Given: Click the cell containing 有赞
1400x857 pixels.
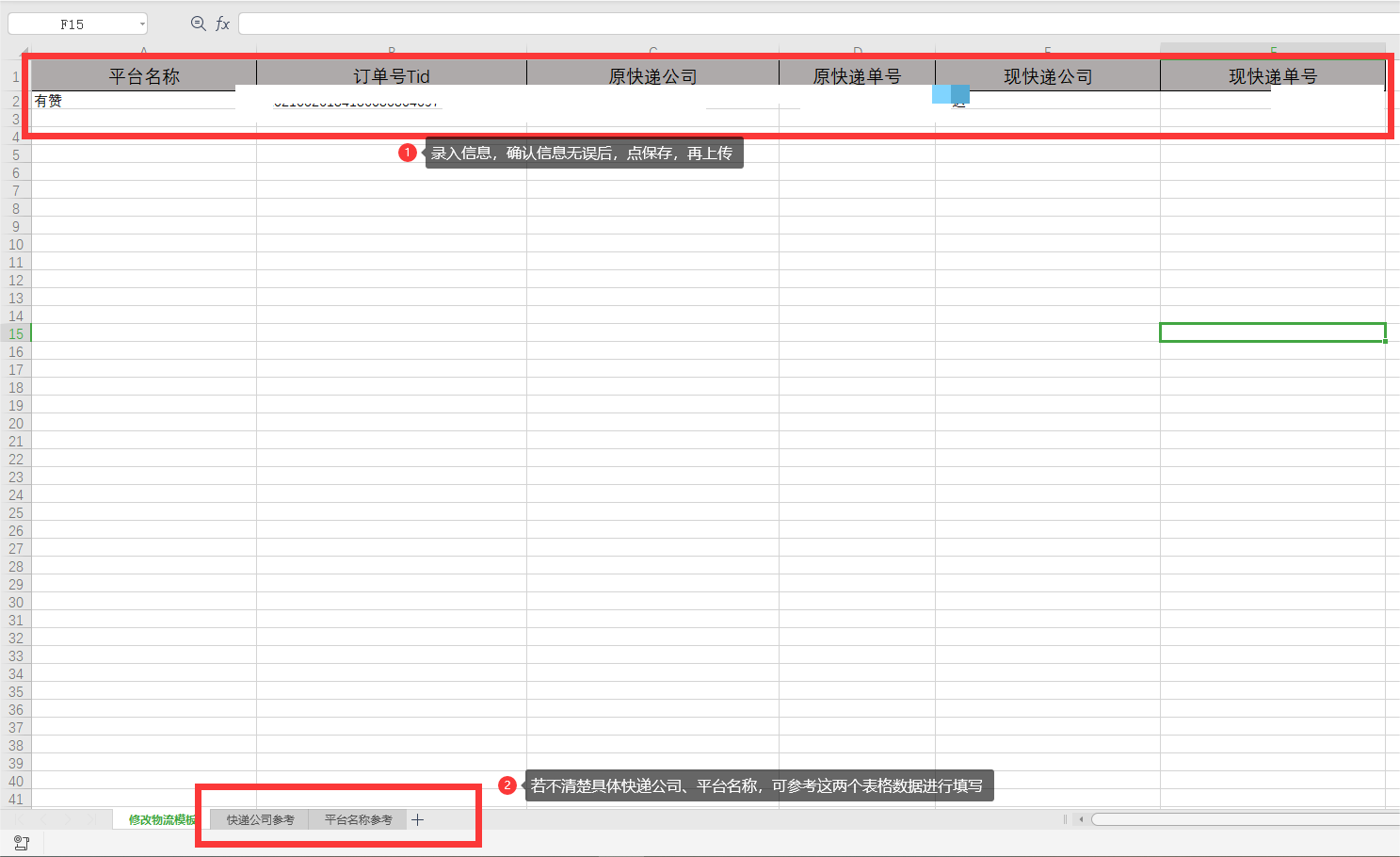Looking at the screenshot, I should 144,101.
